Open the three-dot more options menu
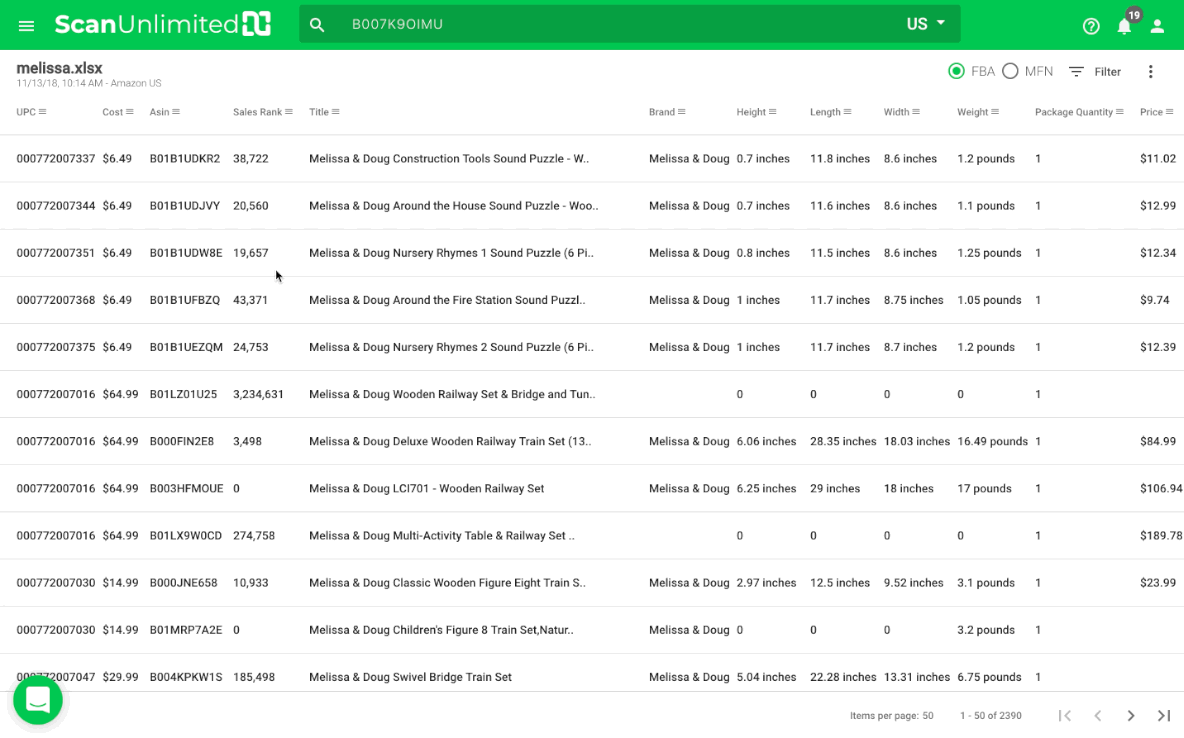 tap(1150, 72)
